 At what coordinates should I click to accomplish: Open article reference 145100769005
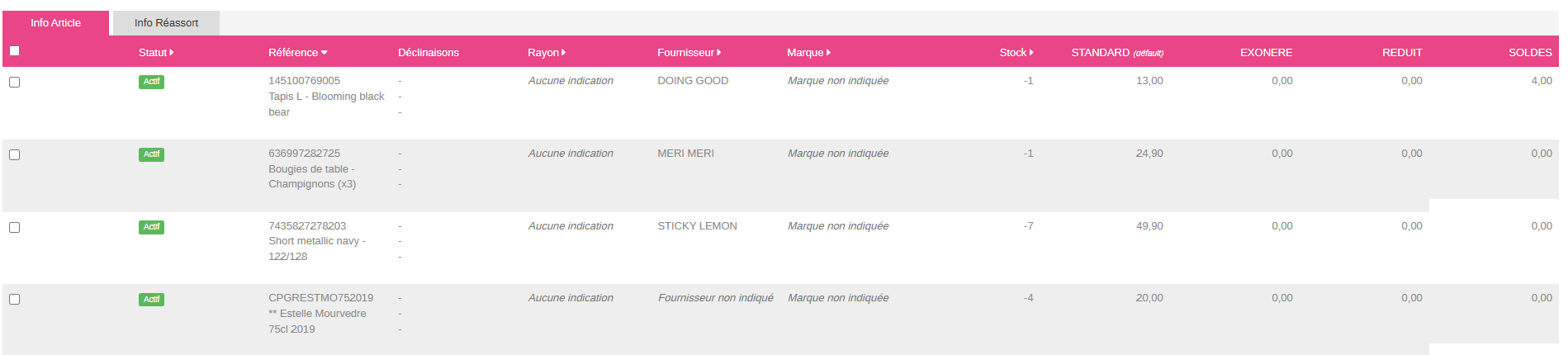pyautogui.click(x=304, y=81)
